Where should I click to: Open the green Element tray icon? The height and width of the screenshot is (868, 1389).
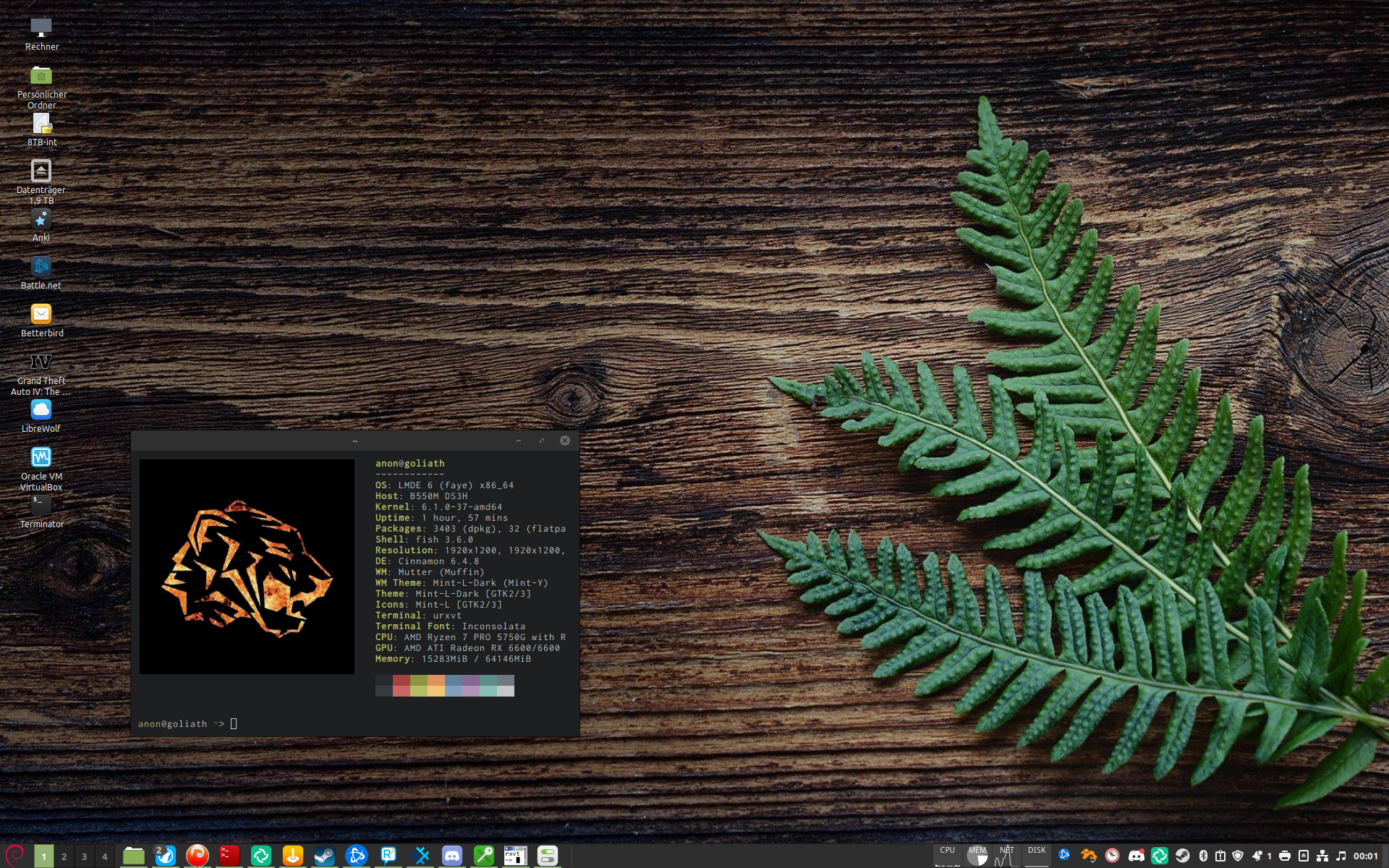tap(1160, 856)
